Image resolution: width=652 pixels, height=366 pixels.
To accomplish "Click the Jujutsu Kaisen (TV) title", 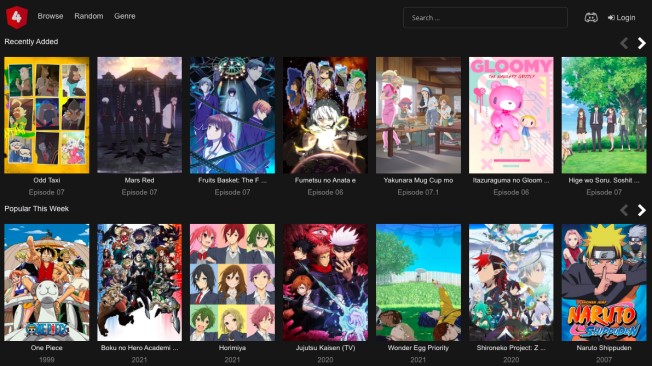I will (x=325, y=348).
